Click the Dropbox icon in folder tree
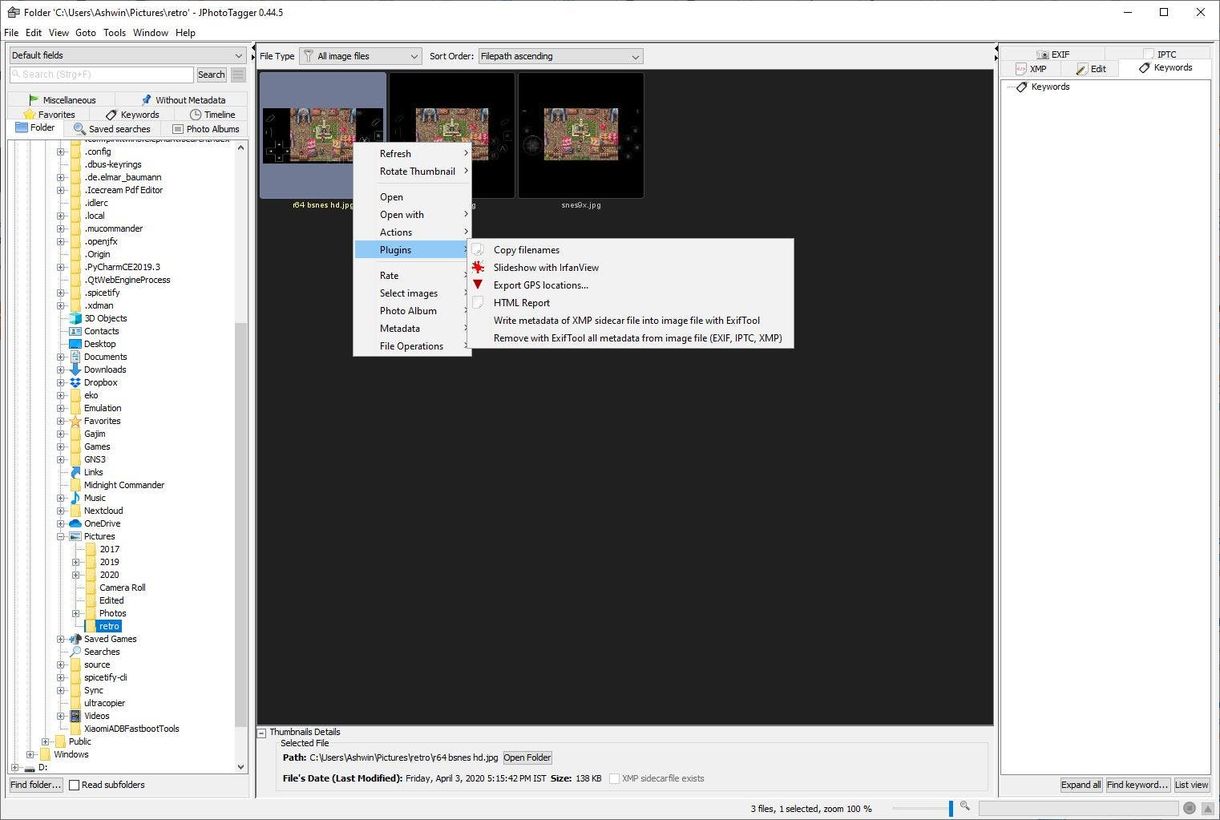 [x=75, y=383]
